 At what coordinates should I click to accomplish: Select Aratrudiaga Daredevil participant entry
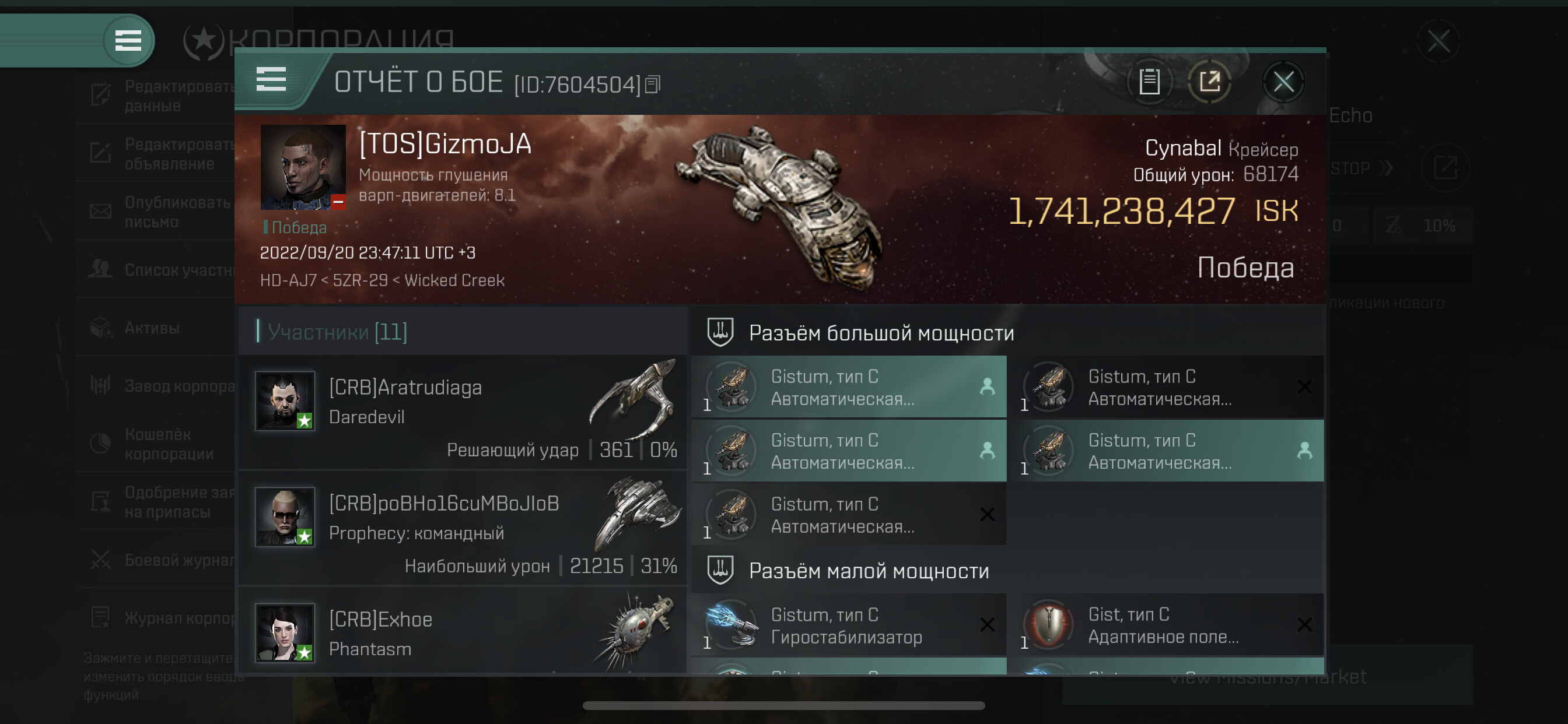(463, 412)
